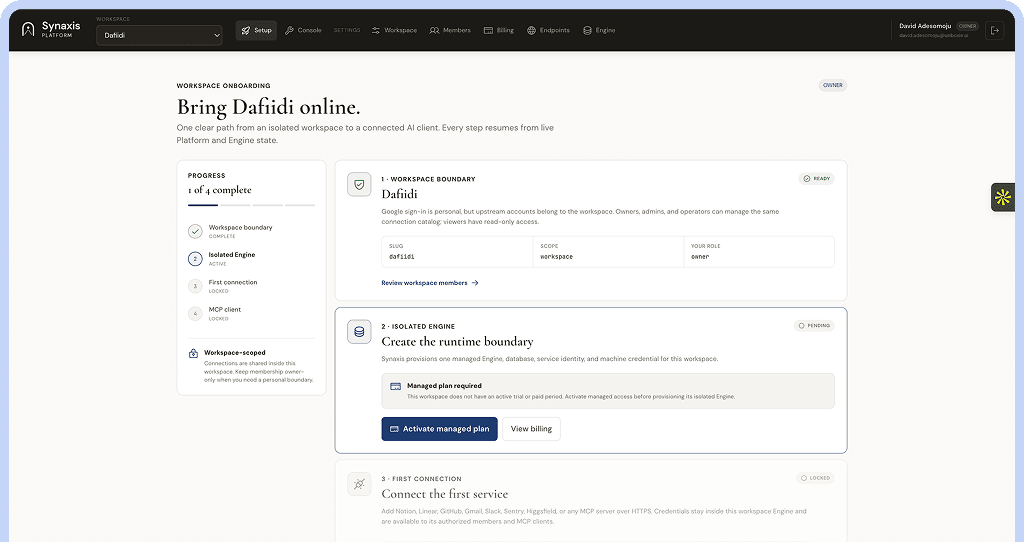This screenshot has height=542, width=1025.
Task: Click the sliders icon beside Workspace
Action: 376,31
